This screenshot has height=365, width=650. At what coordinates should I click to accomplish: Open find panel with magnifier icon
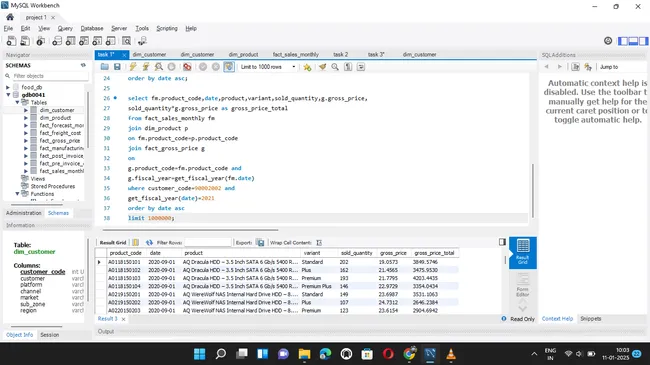point(335,67)
